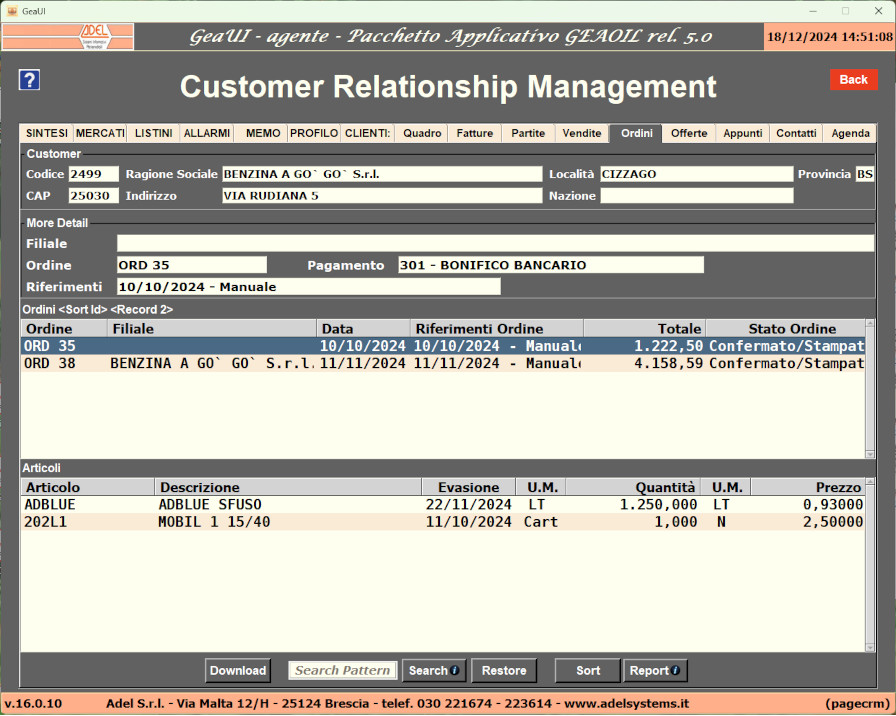
Task: Click the Prezzo column header
Action: 807,487
